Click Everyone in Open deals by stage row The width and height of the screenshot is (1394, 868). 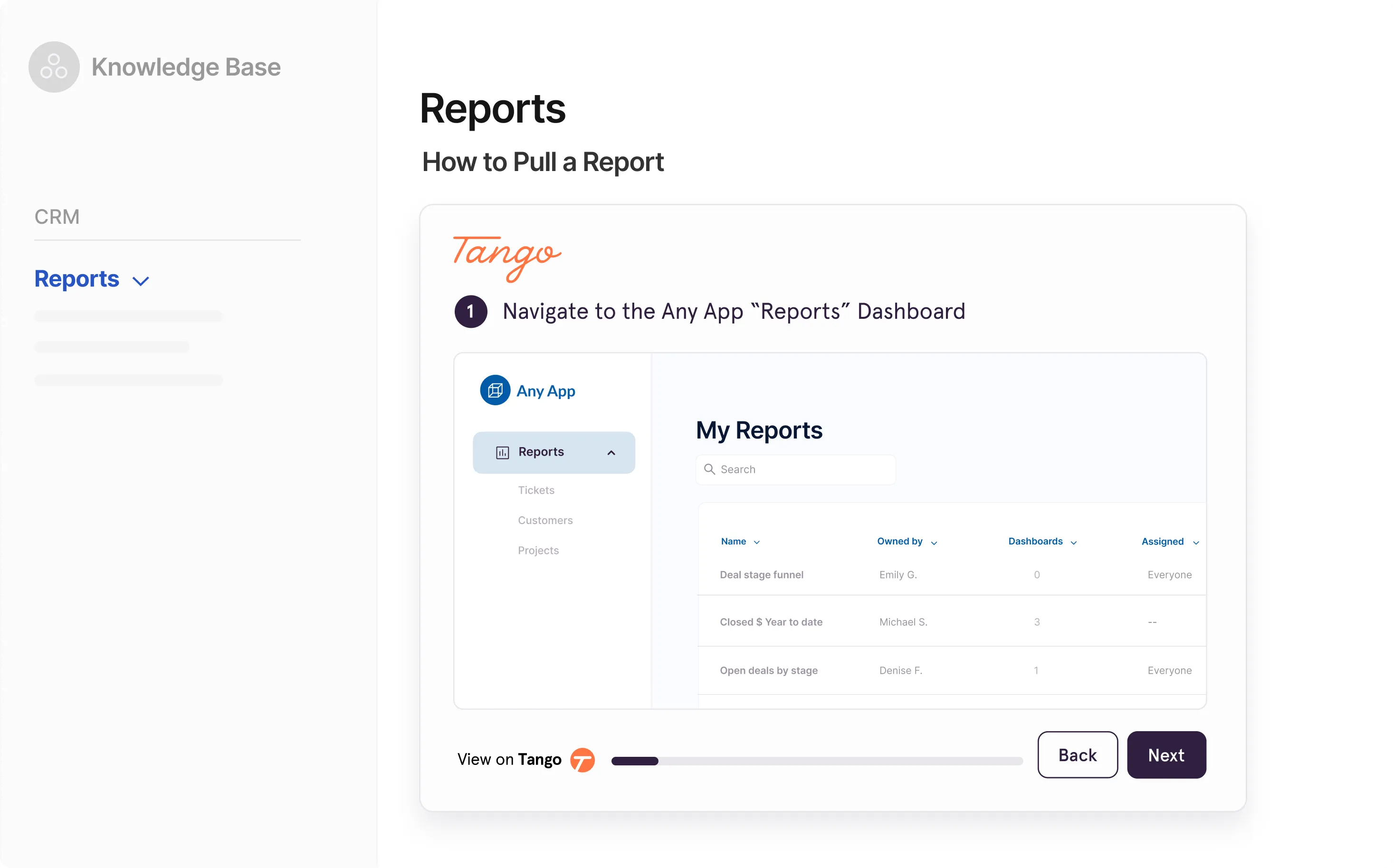click(1170, 670)
